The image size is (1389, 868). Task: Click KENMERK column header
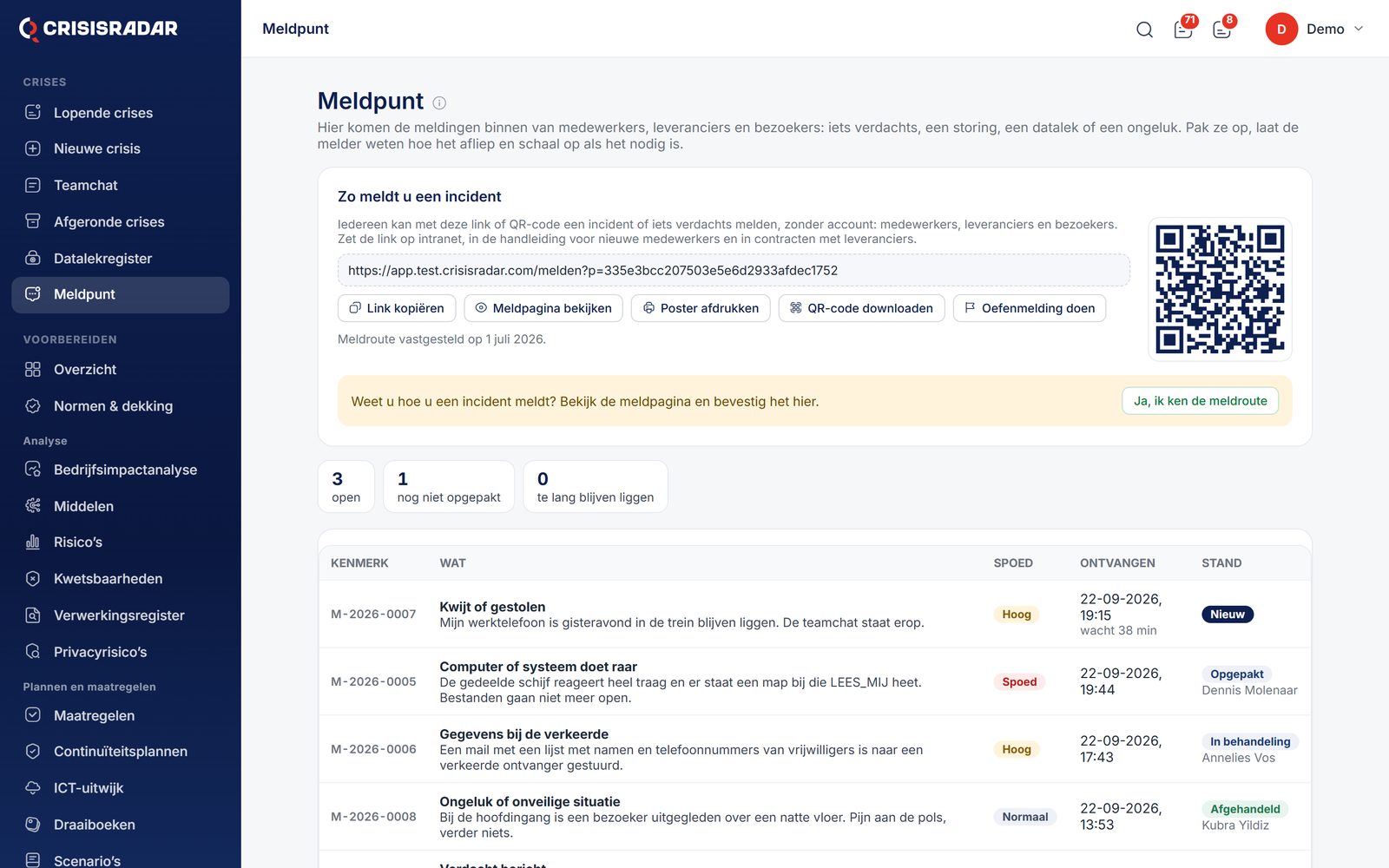pyautogui.click(x=359, y=563)
